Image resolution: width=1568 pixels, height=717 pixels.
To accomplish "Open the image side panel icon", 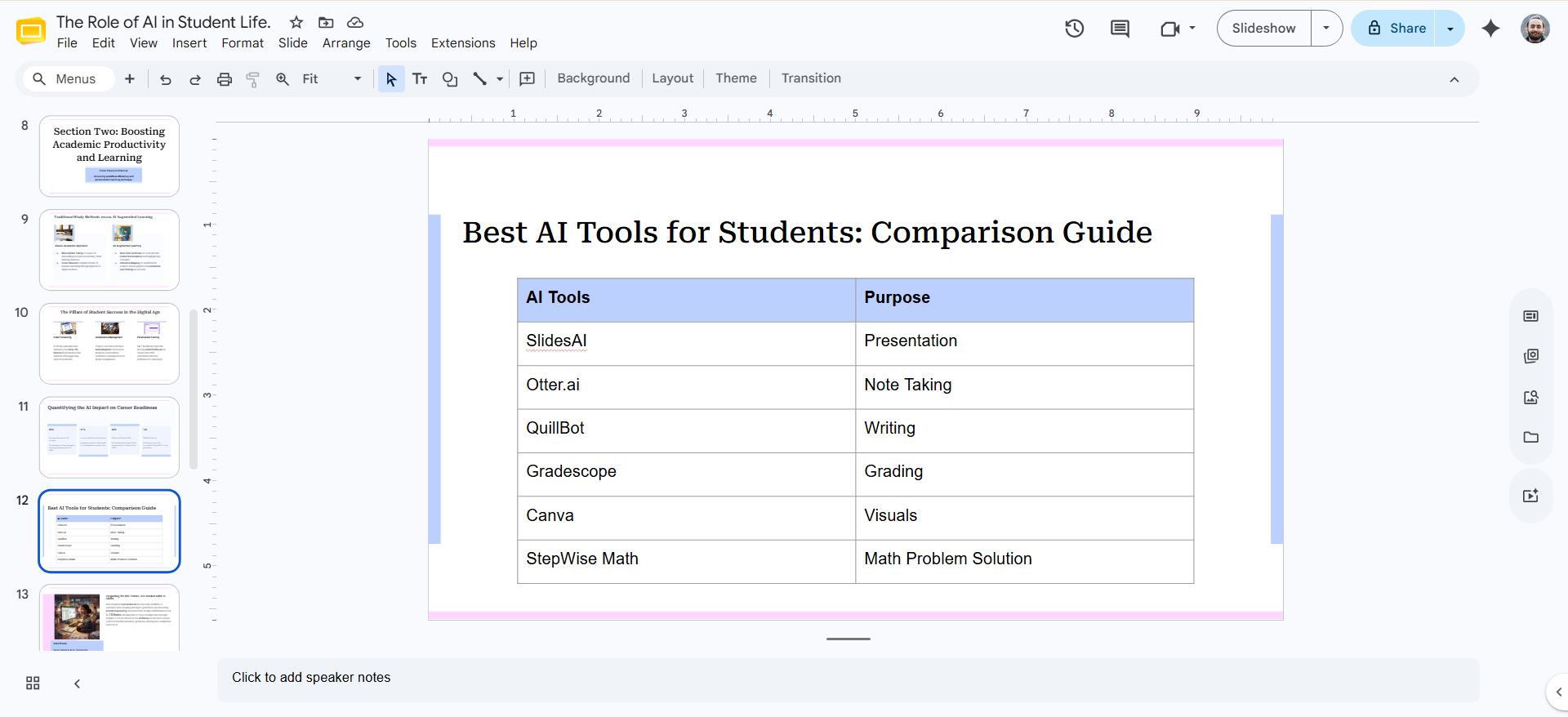I will tap(1531, 397).
